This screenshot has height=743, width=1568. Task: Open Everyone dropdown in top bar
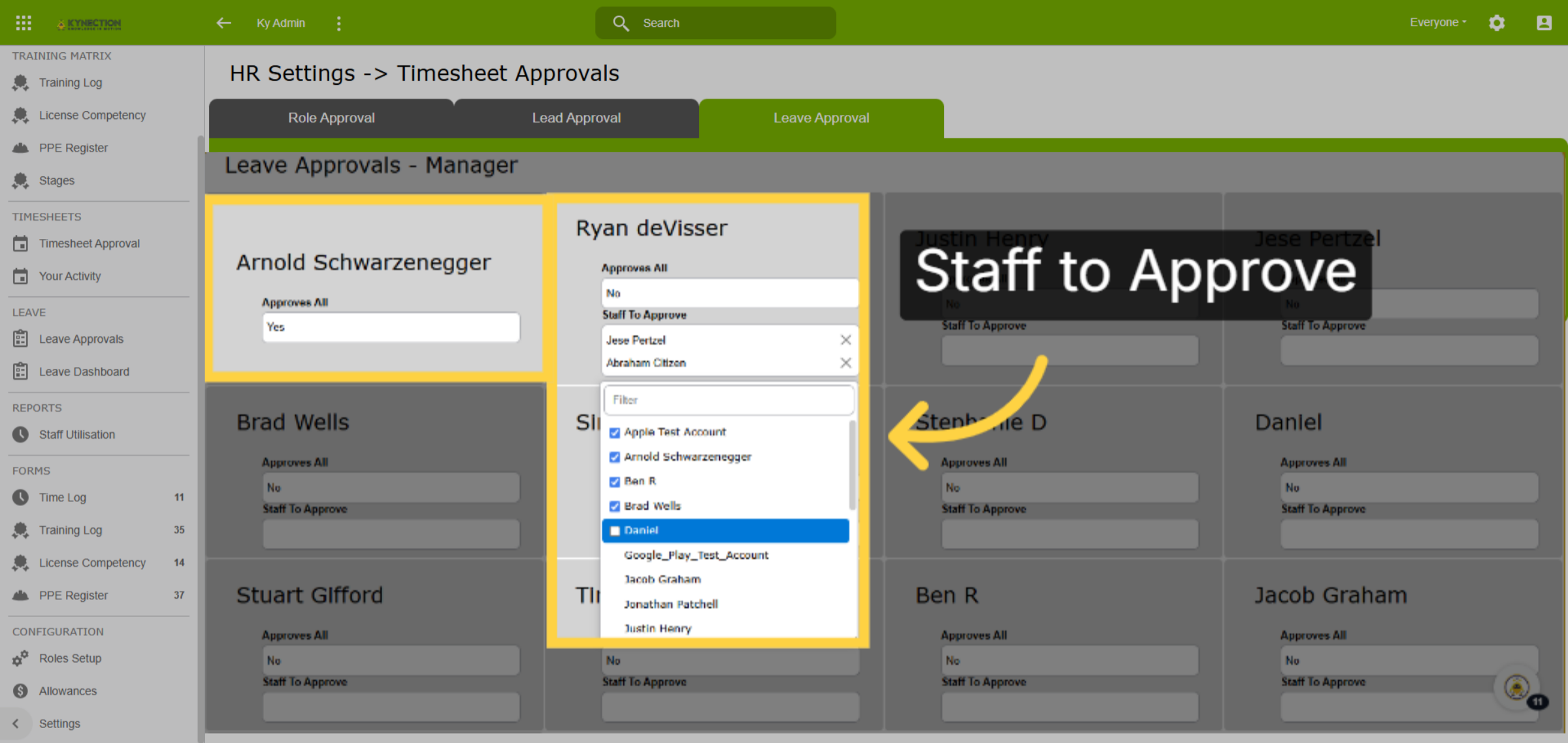coord(1438,22)
